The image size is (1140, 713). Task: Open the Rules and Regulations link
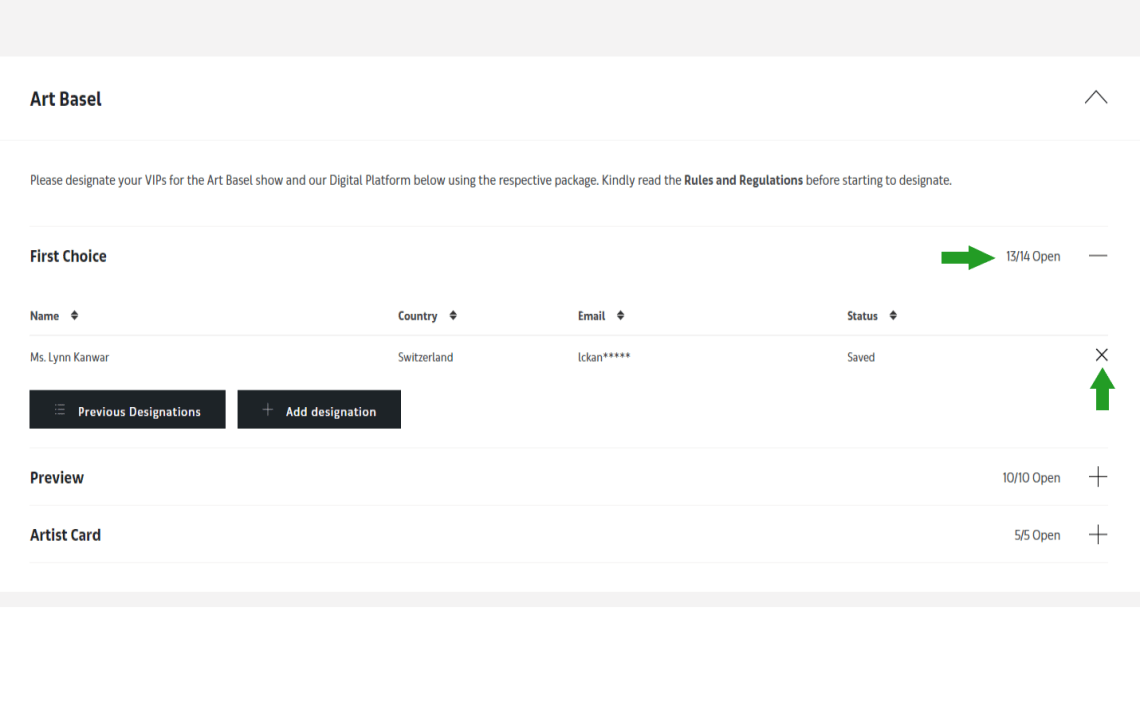[x=743, y=180]
